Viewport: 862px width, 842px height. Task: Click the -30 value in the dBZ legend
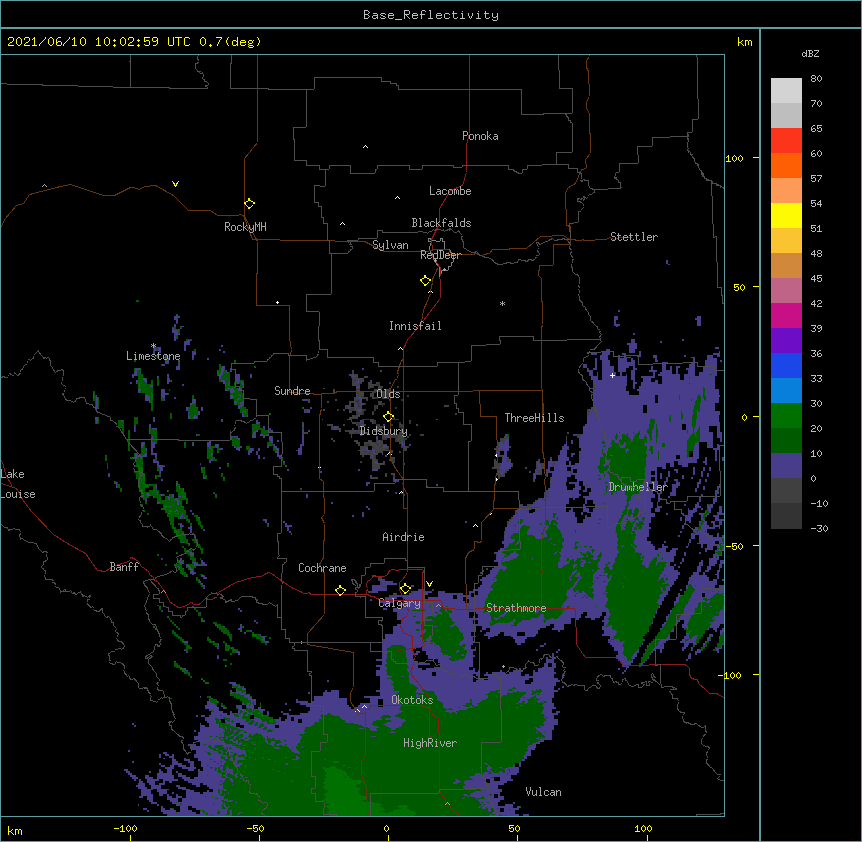tap(819, 528)
